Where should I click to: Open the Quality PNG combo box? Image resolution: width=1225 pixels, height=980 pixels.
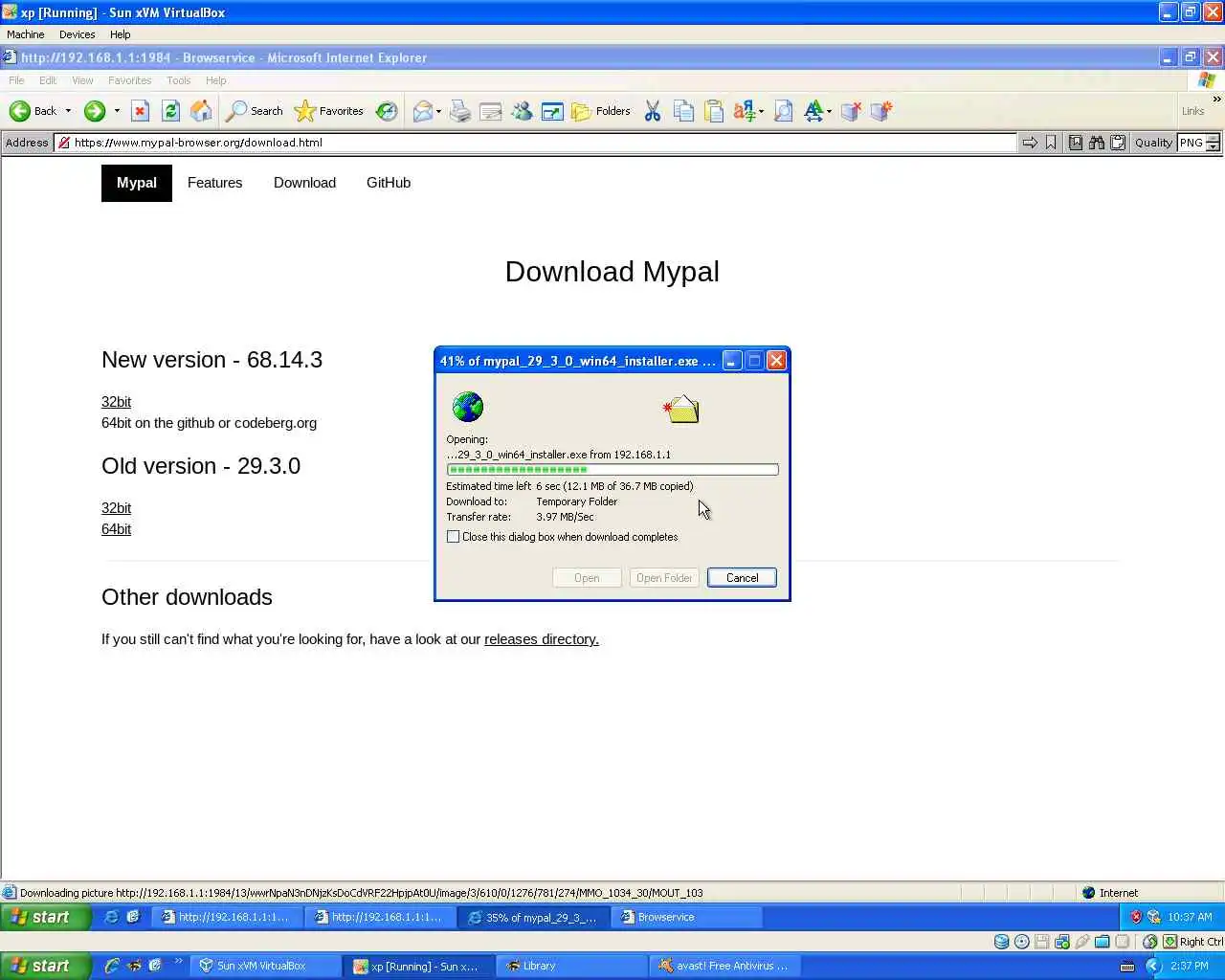point(1198,143)
